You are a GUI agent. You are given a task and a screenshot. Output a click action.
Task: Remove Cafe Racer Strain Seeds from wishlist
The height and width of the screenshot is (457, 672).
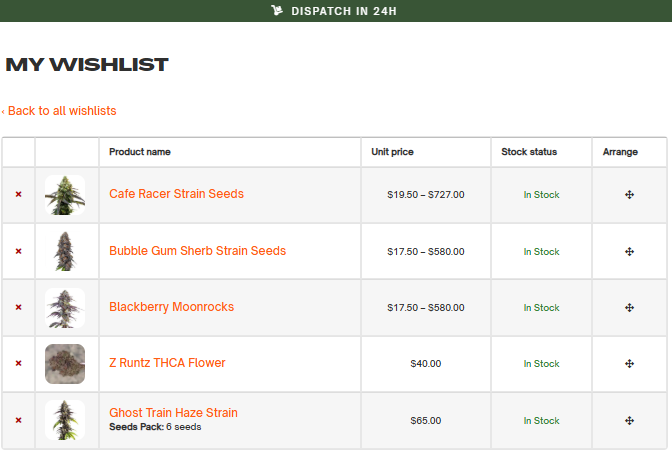(18, 194)
